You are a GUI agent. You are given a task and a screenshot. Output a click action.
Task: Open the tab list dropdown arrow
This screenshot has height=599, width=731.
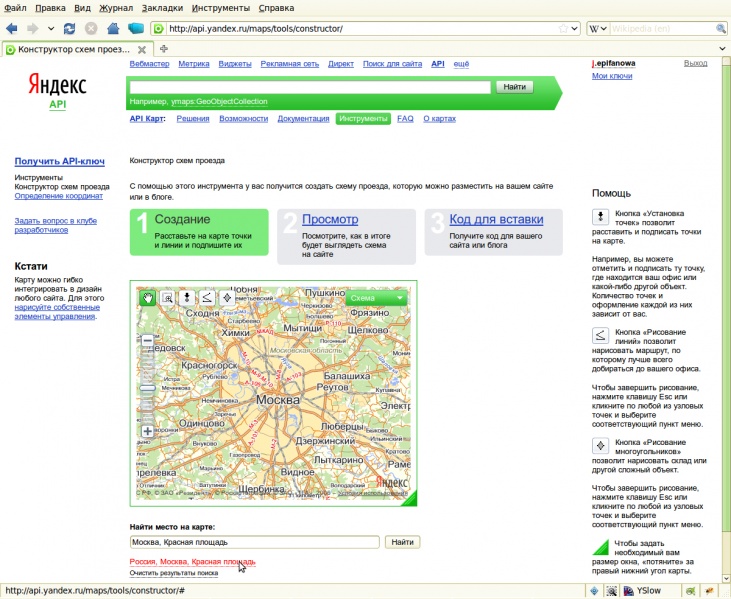tap(722, 49)
